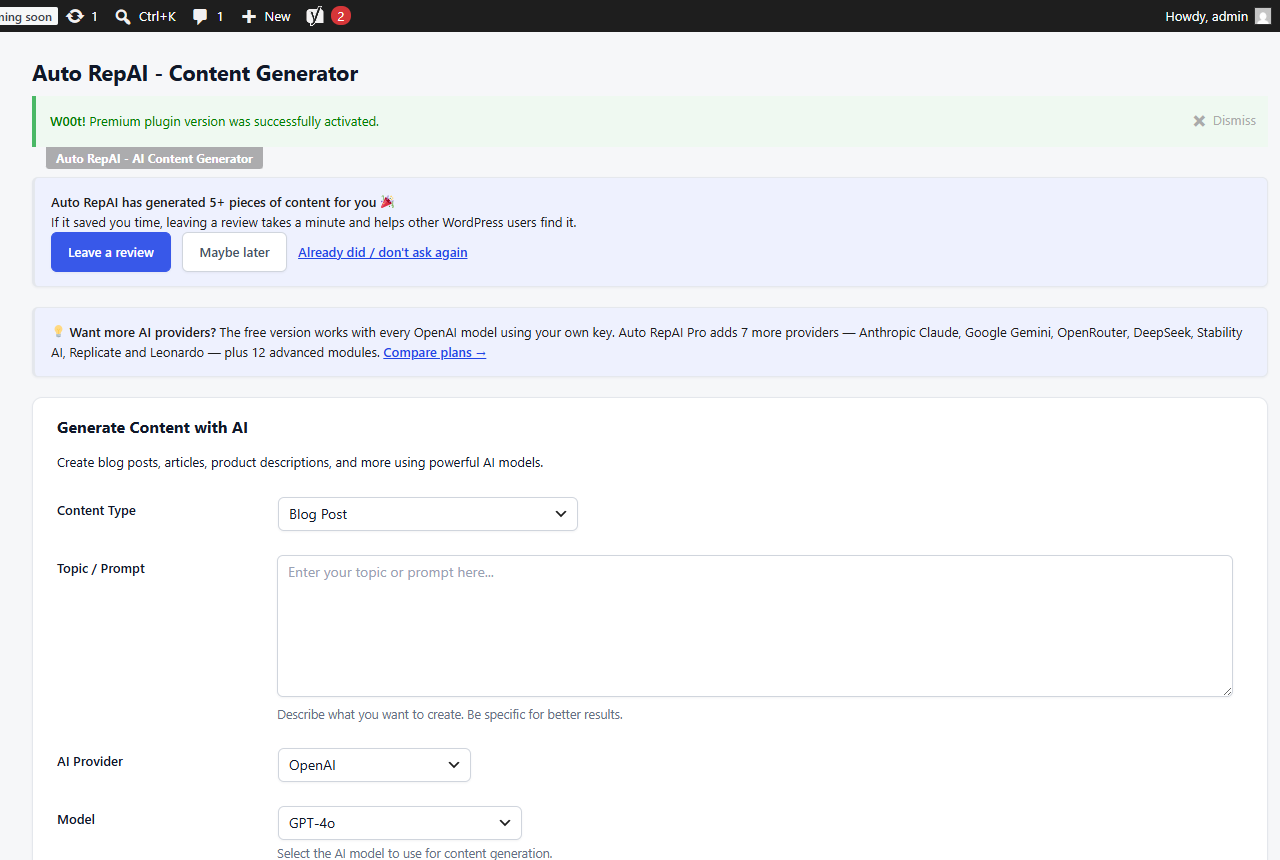Click 'Auto RepAI has generated 5+ pieces' text
The height and width of the screenshot is (860, 1280).
214,202
